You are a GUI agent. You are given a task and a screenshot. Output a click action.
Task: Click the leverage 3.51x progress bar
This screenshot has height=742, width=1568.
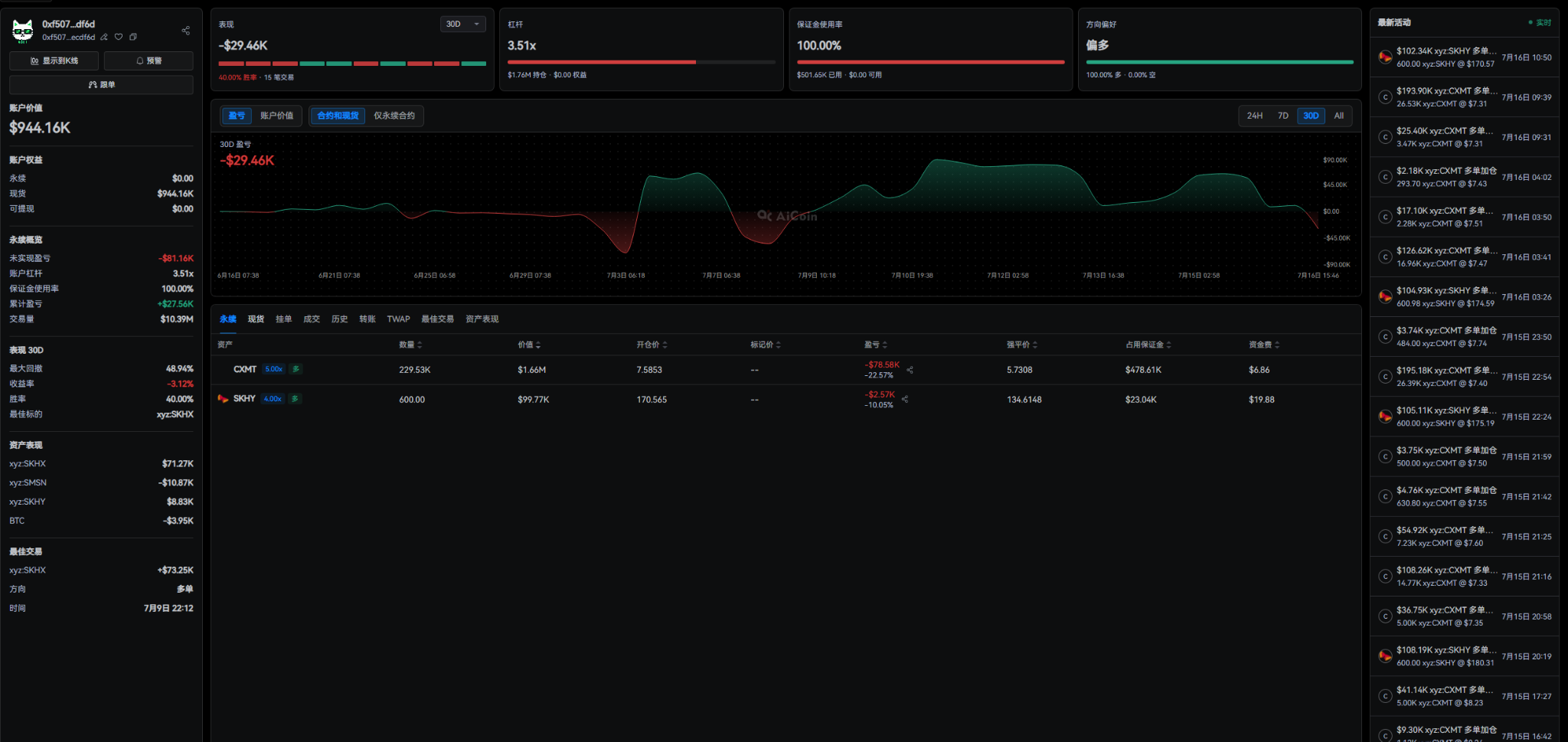[x=642, y=62]
